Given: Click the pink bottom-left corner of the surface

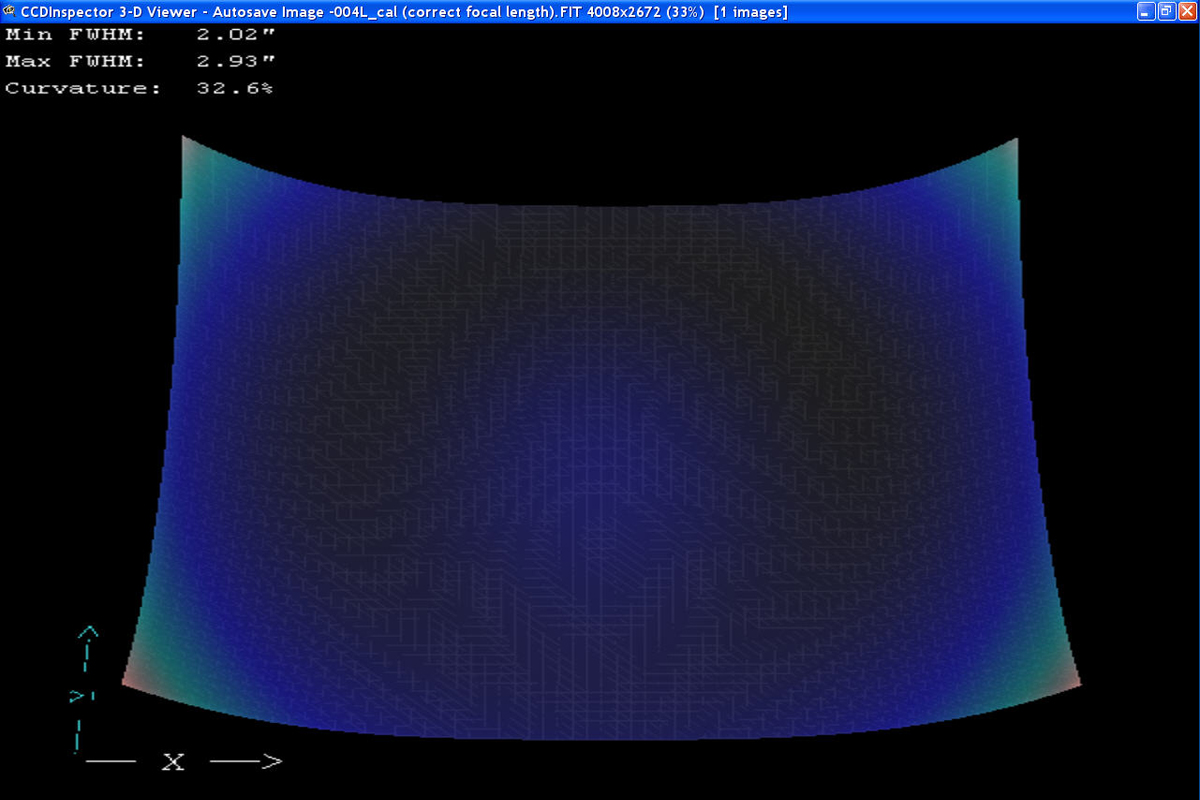Looking at the screenshot, I should click(x=128, y=681).
